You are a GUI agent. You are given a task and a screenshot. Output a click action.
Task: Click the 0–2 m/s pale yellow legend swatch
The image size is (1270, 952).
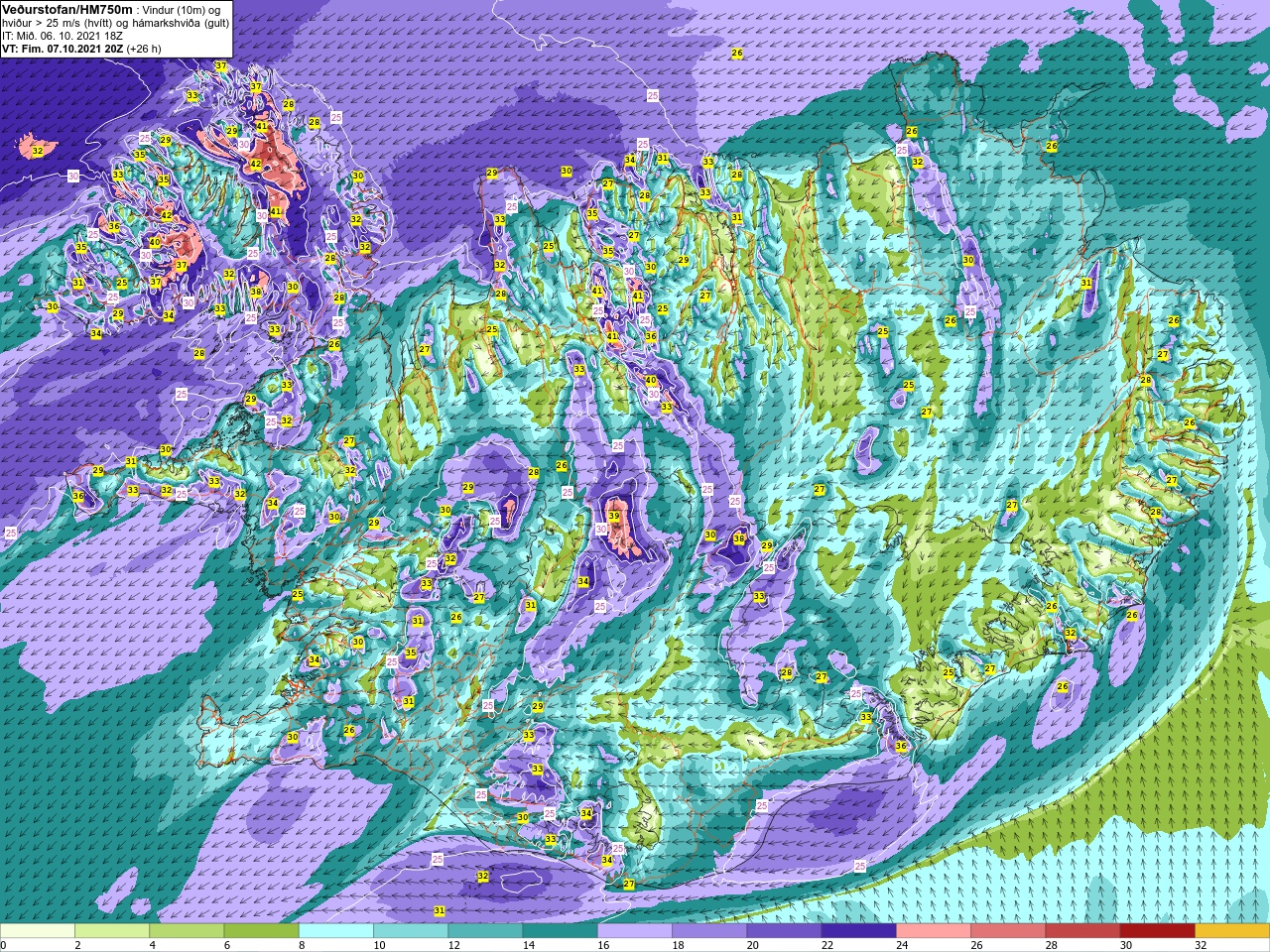(x=38, y=931)
